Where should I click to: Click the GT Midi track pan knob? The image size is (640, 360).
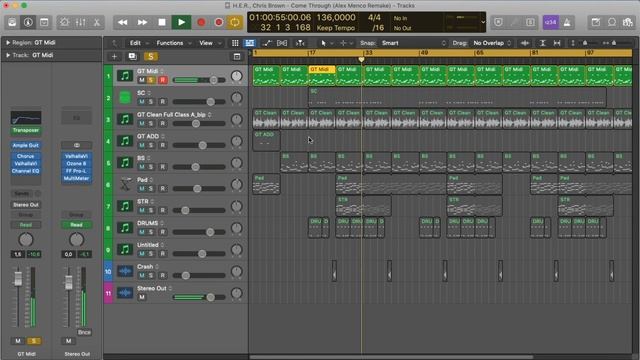coord(236,76)
